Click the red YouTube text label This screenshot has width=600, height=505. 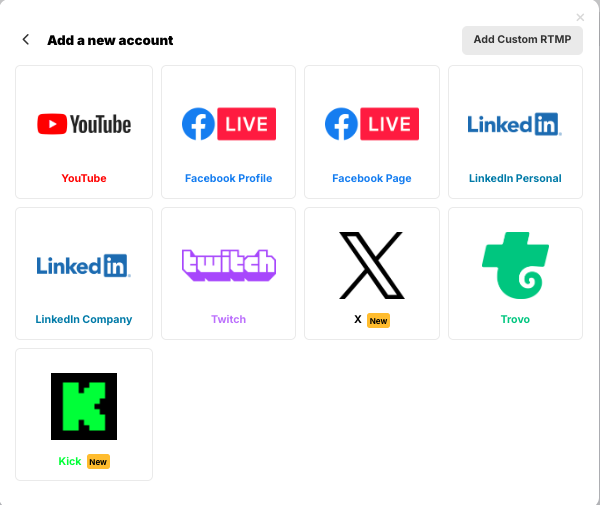point(84,178)
